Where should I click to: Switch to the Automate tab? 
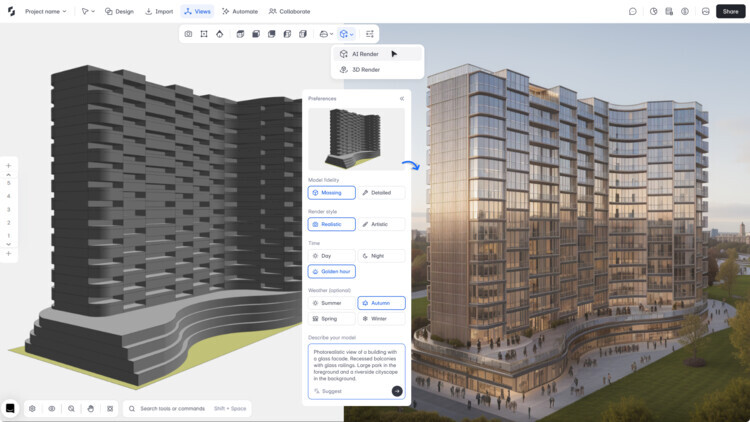click(240, 12)
